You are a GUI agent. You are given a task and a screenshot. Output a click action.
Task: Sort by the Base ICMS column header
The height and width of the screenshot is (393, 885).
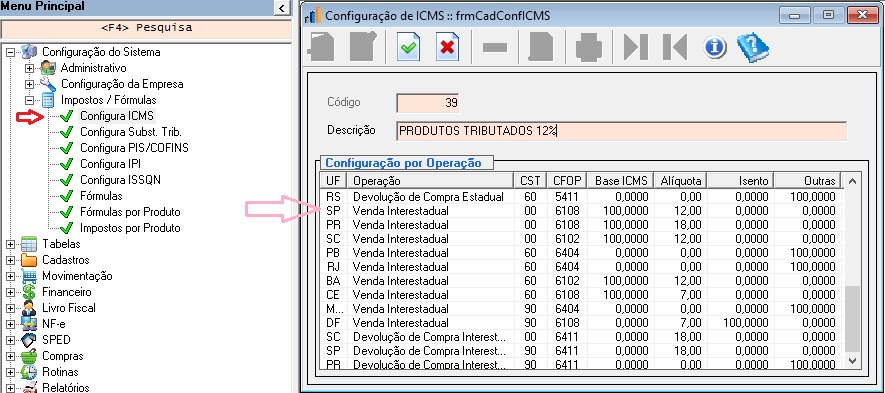coord(620,181)
